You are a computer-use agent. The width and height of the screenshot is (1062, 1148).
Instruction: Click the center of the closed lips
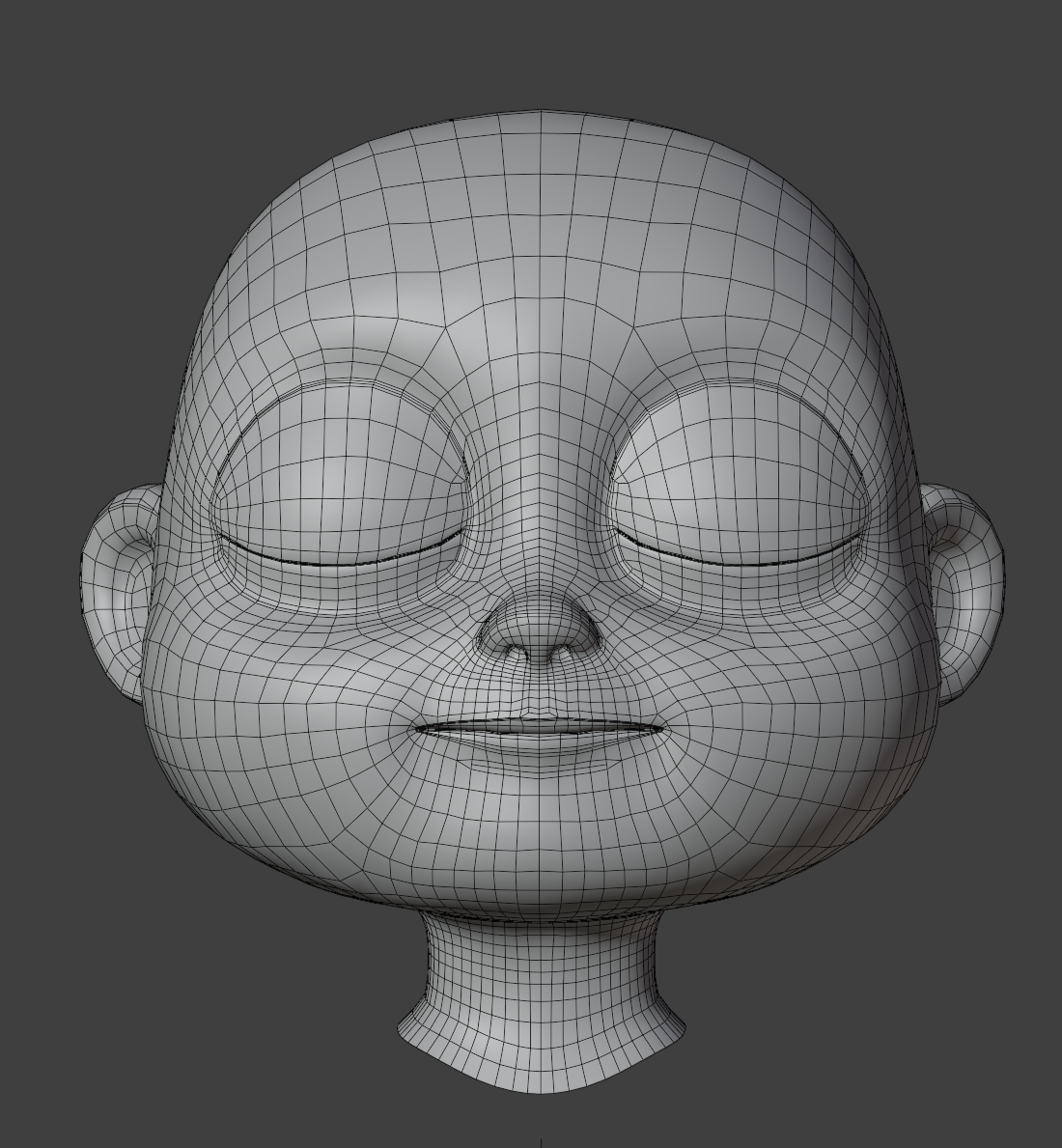pos(539,728)
